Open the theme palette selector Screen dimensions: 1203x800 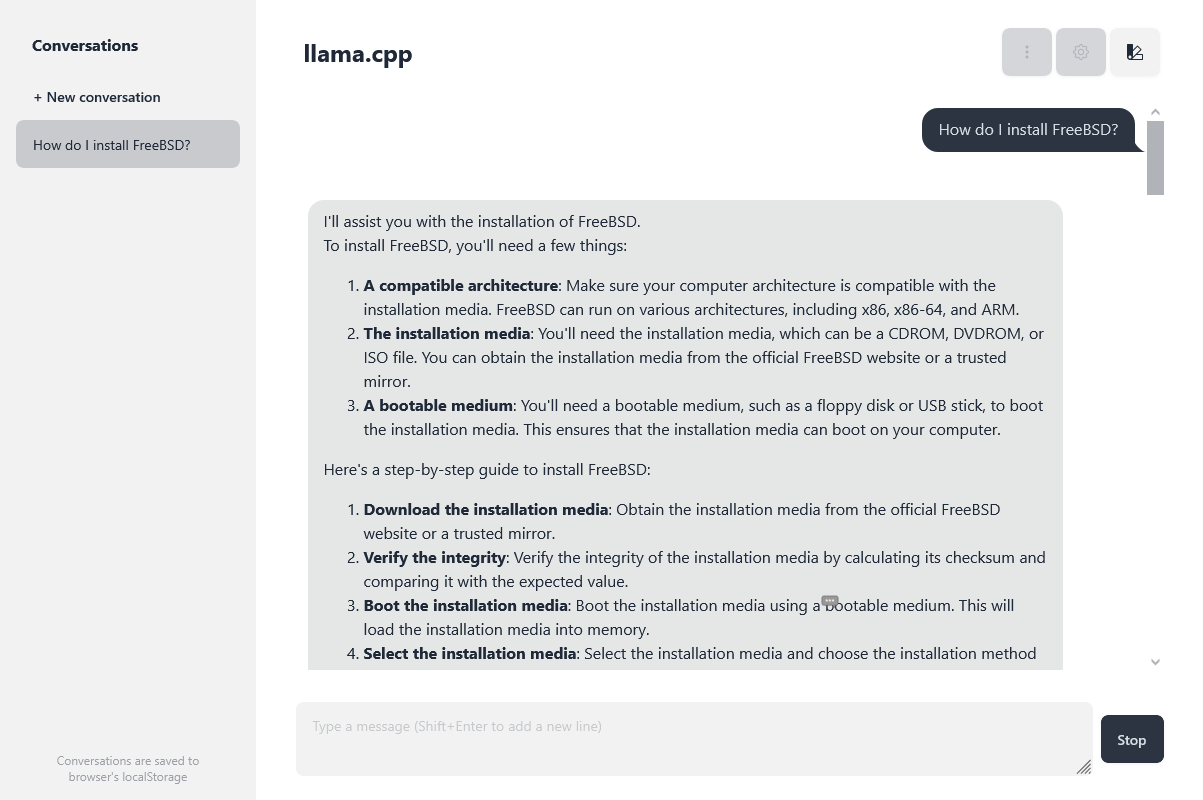[1134, 52]
